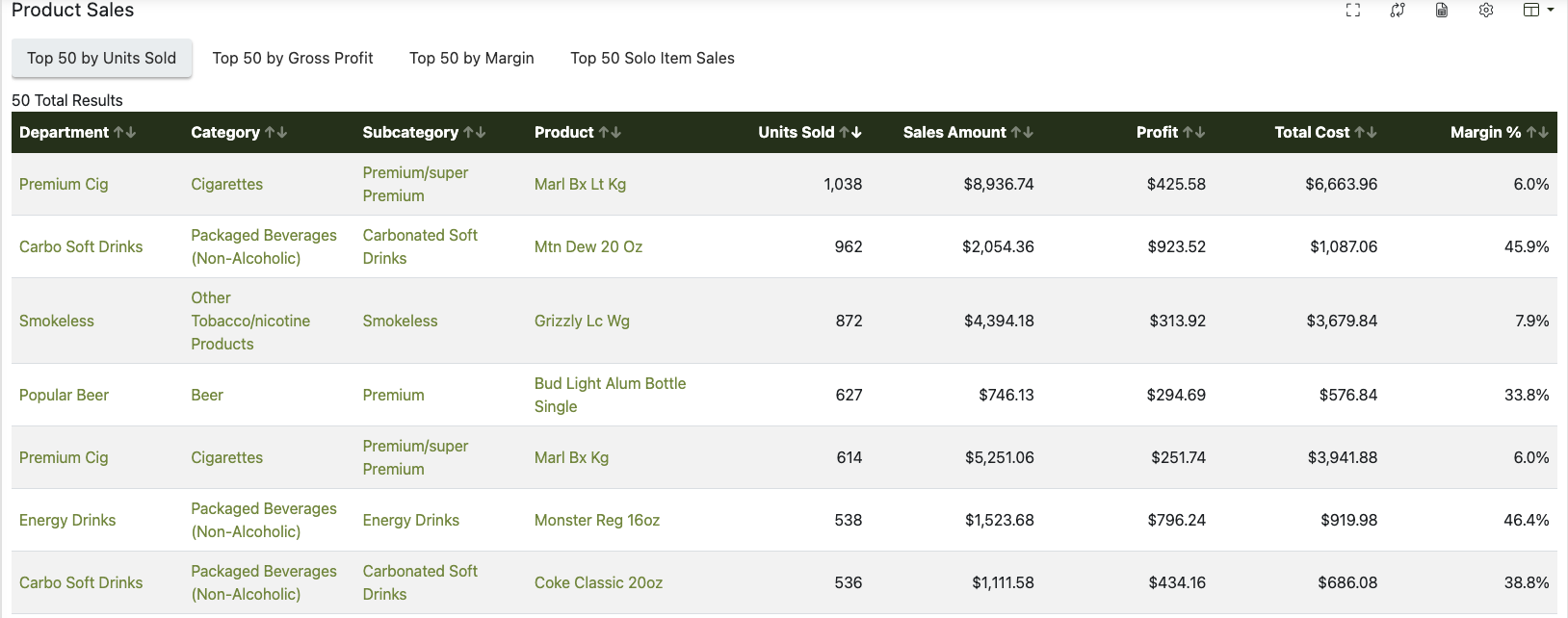Image resolution: width=1568 pixels, height=618 pixels.
Task: Click the refresh data flow icon
Action: (1398, 11)
